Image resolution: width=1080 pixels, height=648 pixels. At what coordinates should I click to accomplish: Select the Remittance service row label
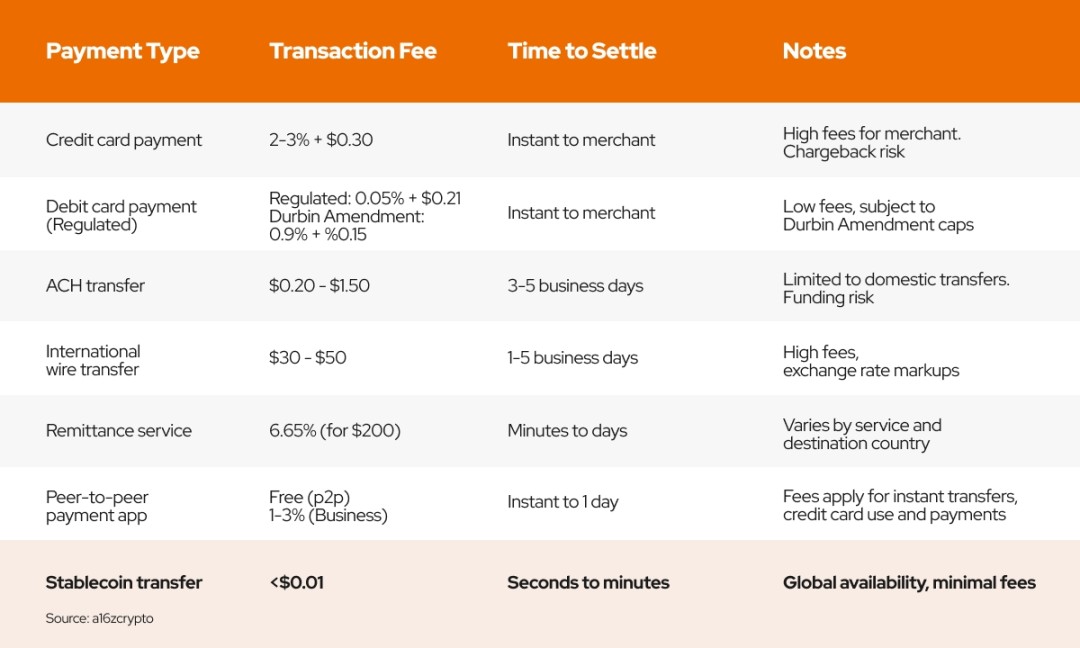click(x=118, y=431)
